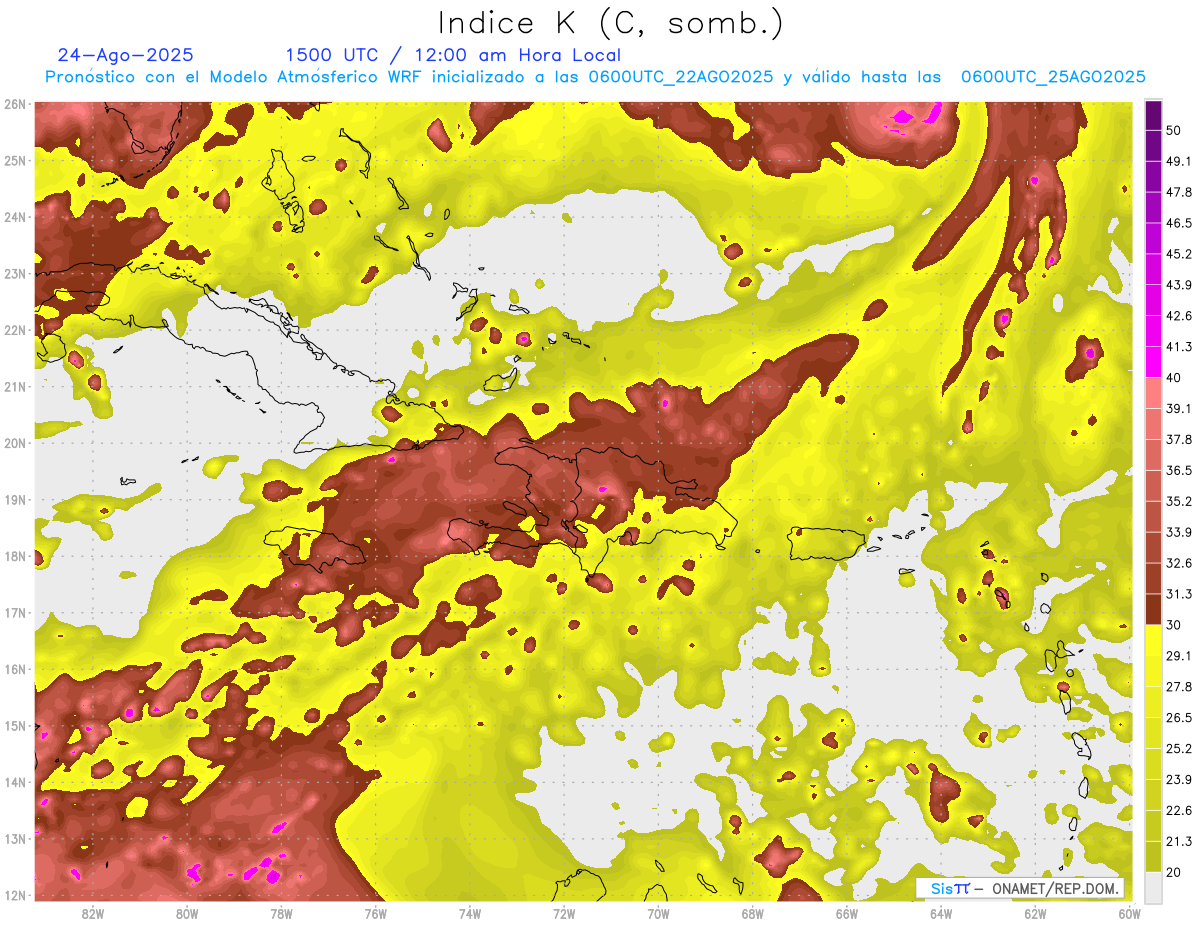The width and height of the screenshot is (1200, 927).
Task: Click the colorbar value "20" near the bottom
Action: pyautogui.click(x=1174, y=872)
